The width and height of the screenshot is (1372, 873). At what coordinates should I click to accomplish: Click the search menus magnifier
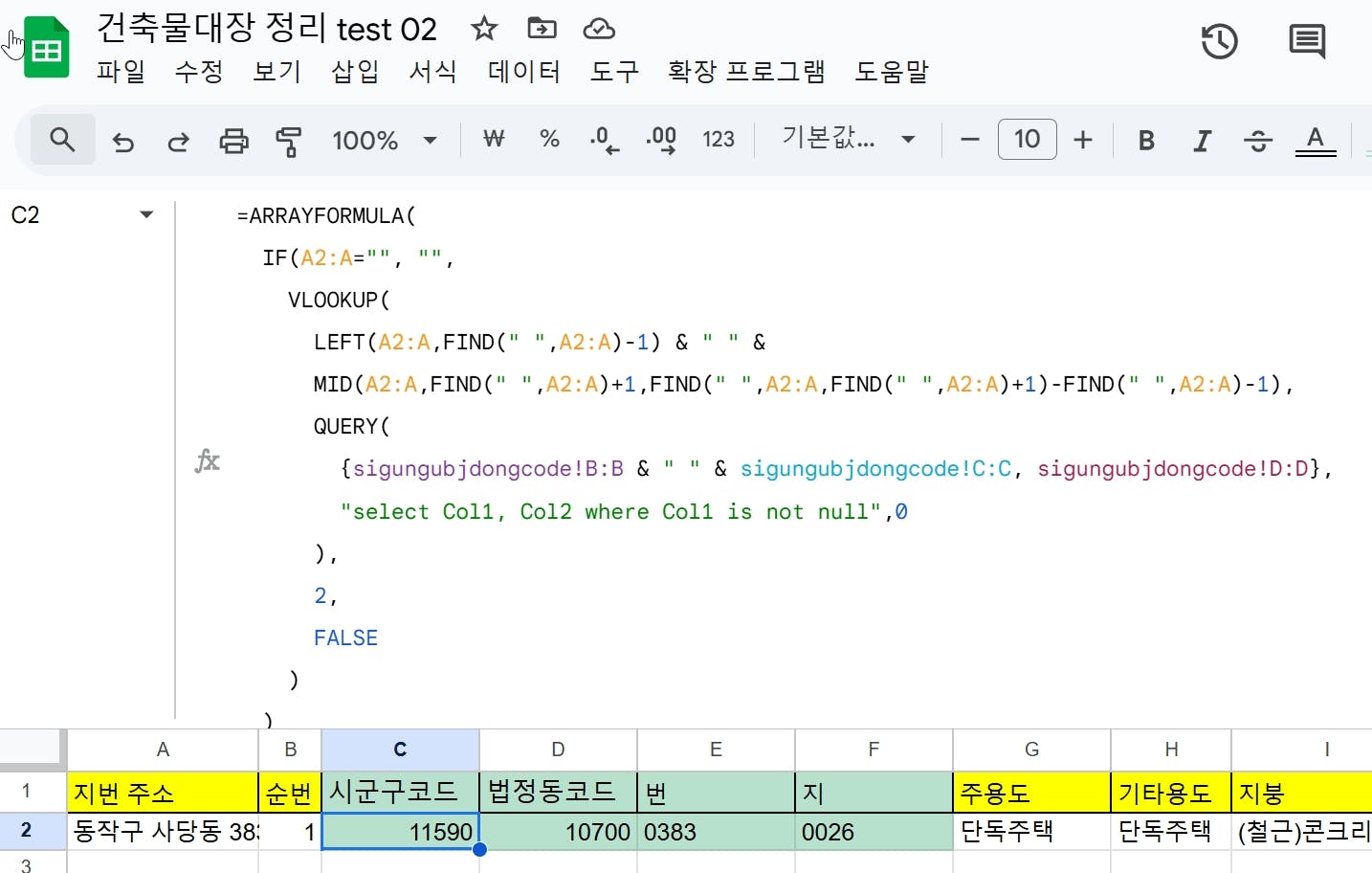pos(63,141)
